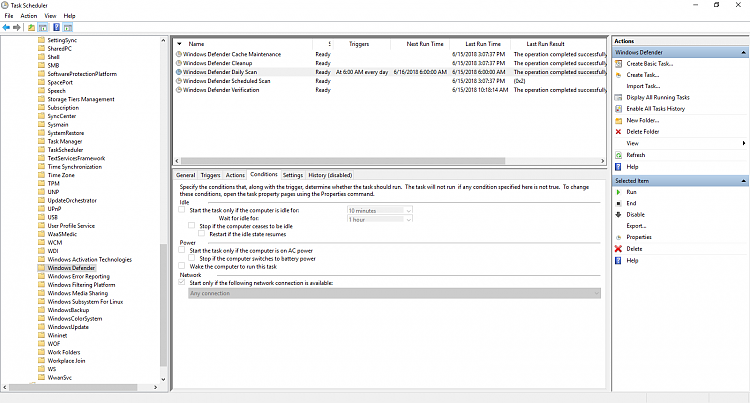Click the Disable down-arrow icon
Screen dimensions: 750x403
point(618,215)
